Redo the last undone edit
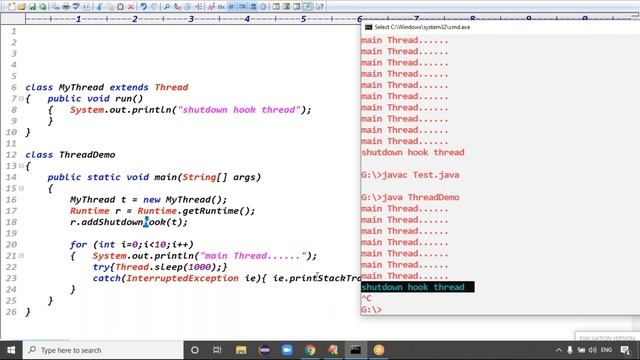Image resolution: width=640 pixels, height=360 pixels. (x=154, y=7)
